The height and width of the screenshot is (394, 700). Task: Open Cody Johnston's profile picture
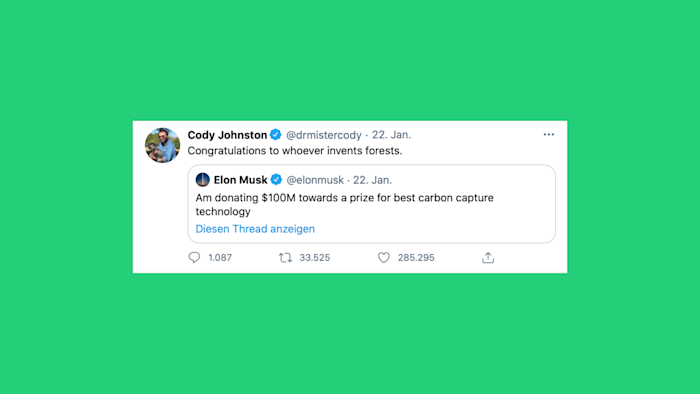point(162,145)
